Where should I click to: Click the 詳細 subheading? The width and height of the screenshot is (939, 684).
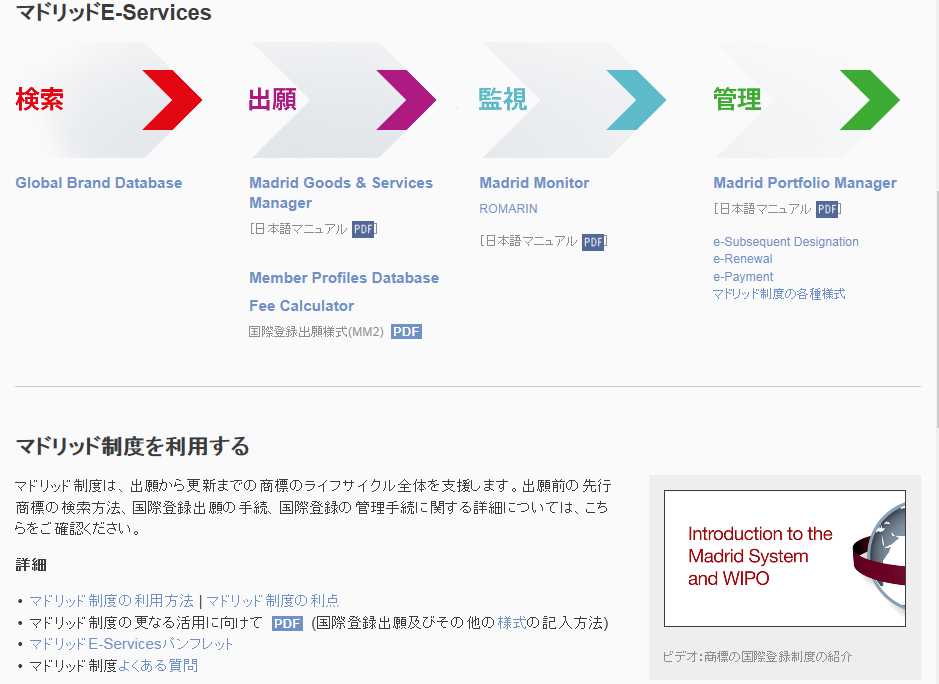[x=31, y=565]
